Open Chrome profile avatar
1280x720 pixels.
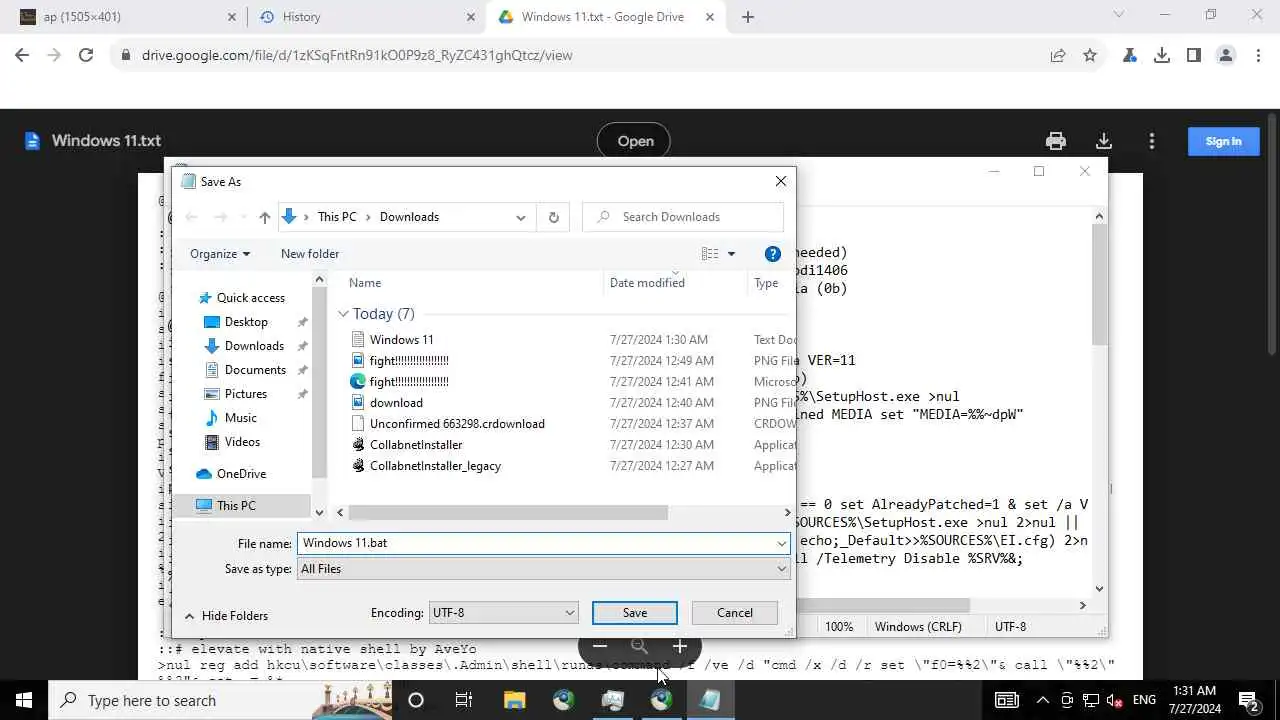pyautogui.click(x=1226, y=55)
